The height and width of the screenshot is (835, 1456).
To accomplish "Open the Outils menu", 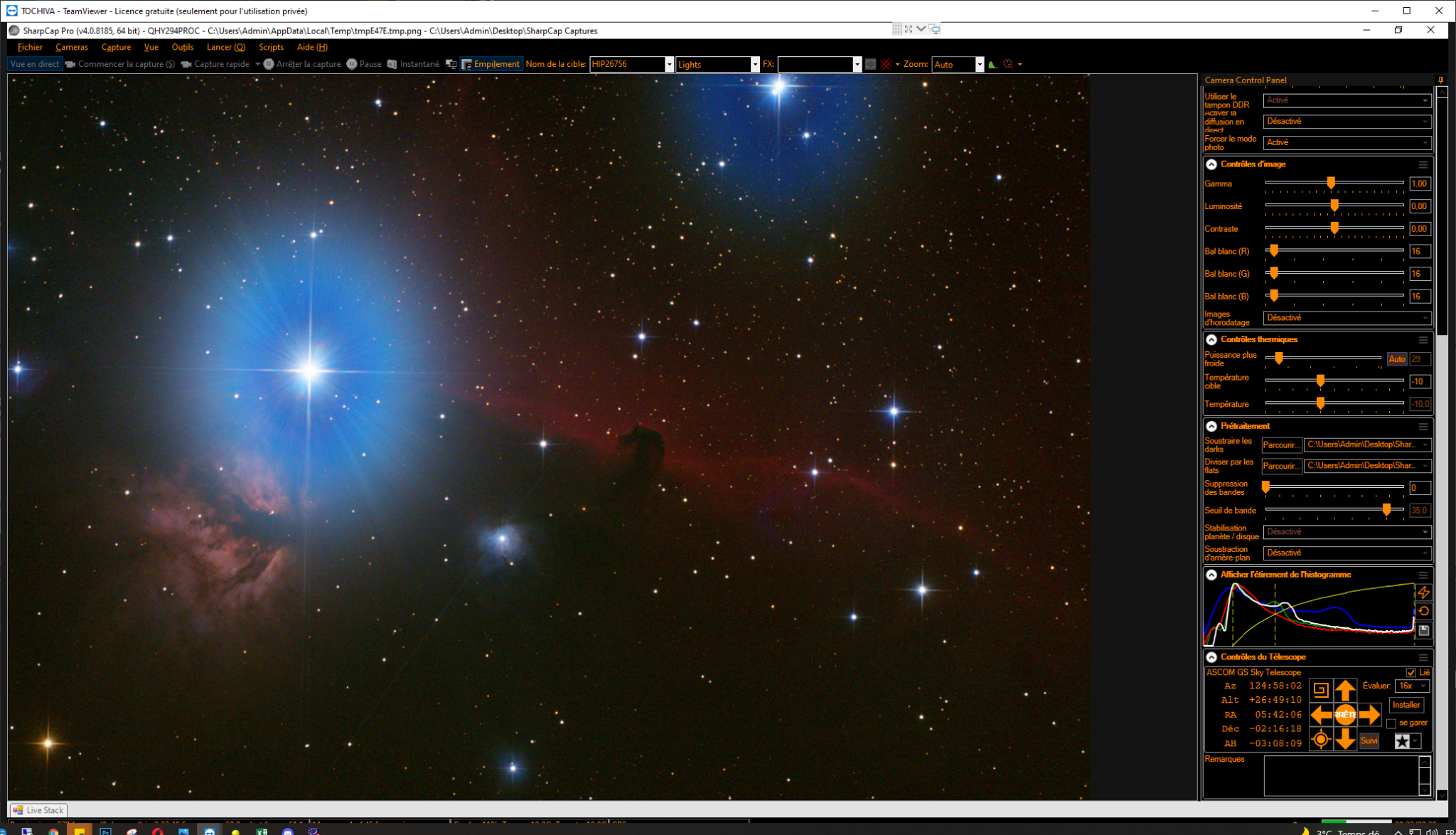I will coord(183,47).
